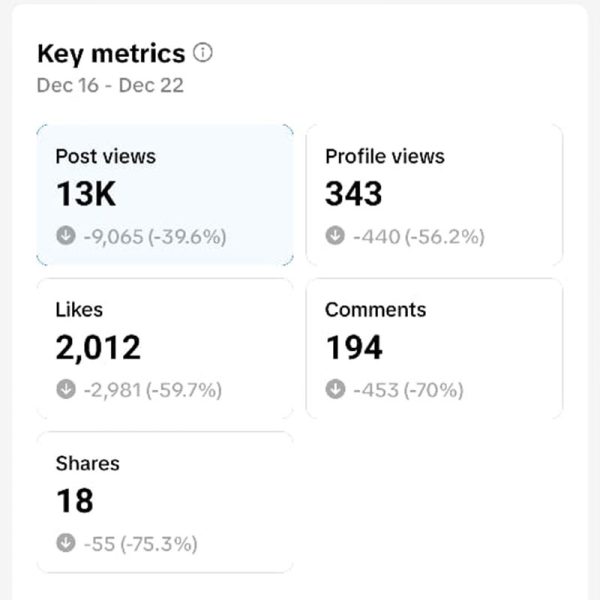Select the Profile views metric card
The width and height of the screenshot is (600, 600).
(434, 195)
